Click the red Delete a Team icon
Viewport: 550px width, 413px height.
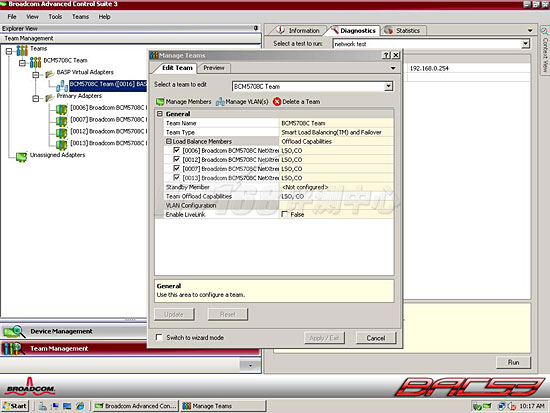277,102
